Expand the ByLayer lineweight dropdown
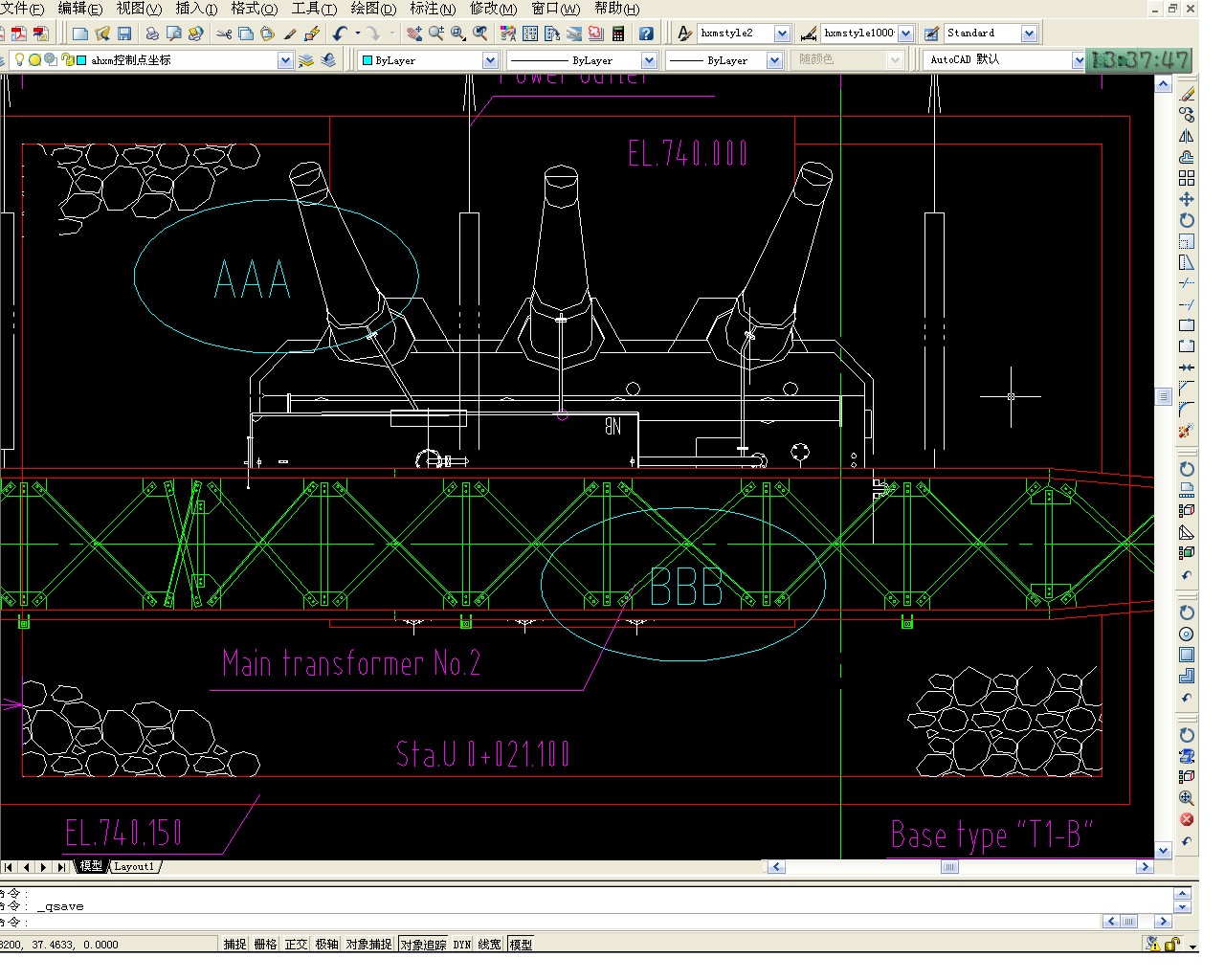This screenshot has height=980, width=1225. [x=774, y=60]
